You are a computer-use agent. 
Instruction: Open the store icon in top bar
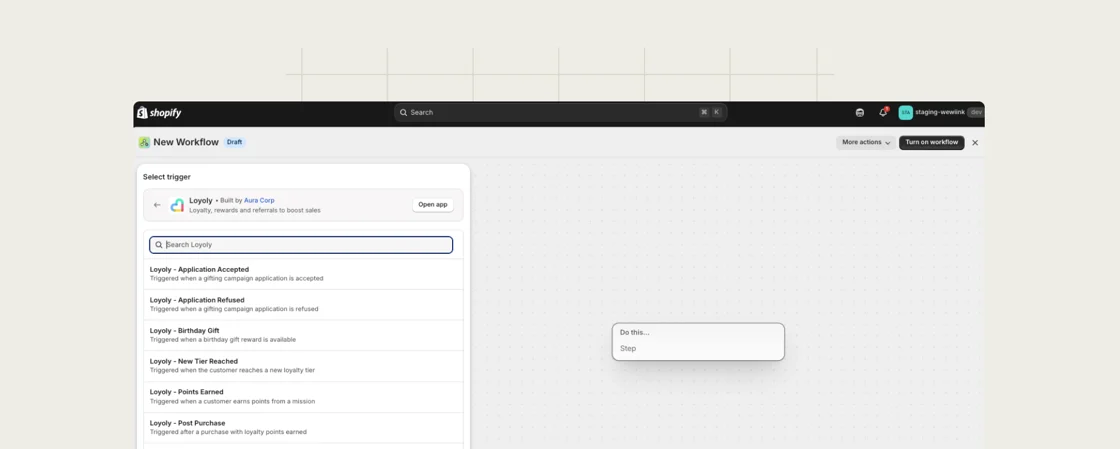coord(859,113)
